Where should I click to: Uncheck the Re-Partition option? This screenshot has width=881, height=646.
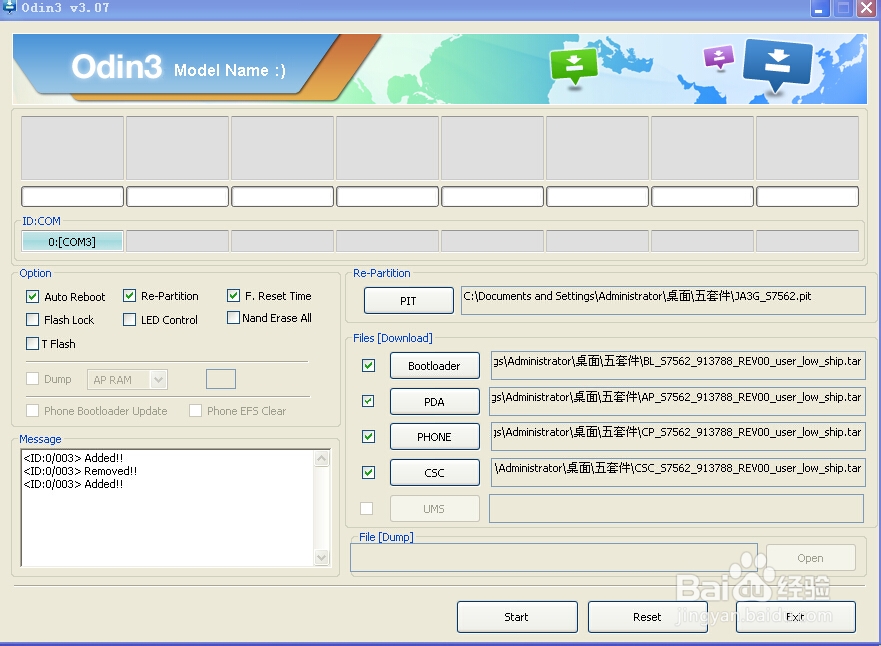click(129, 295)
